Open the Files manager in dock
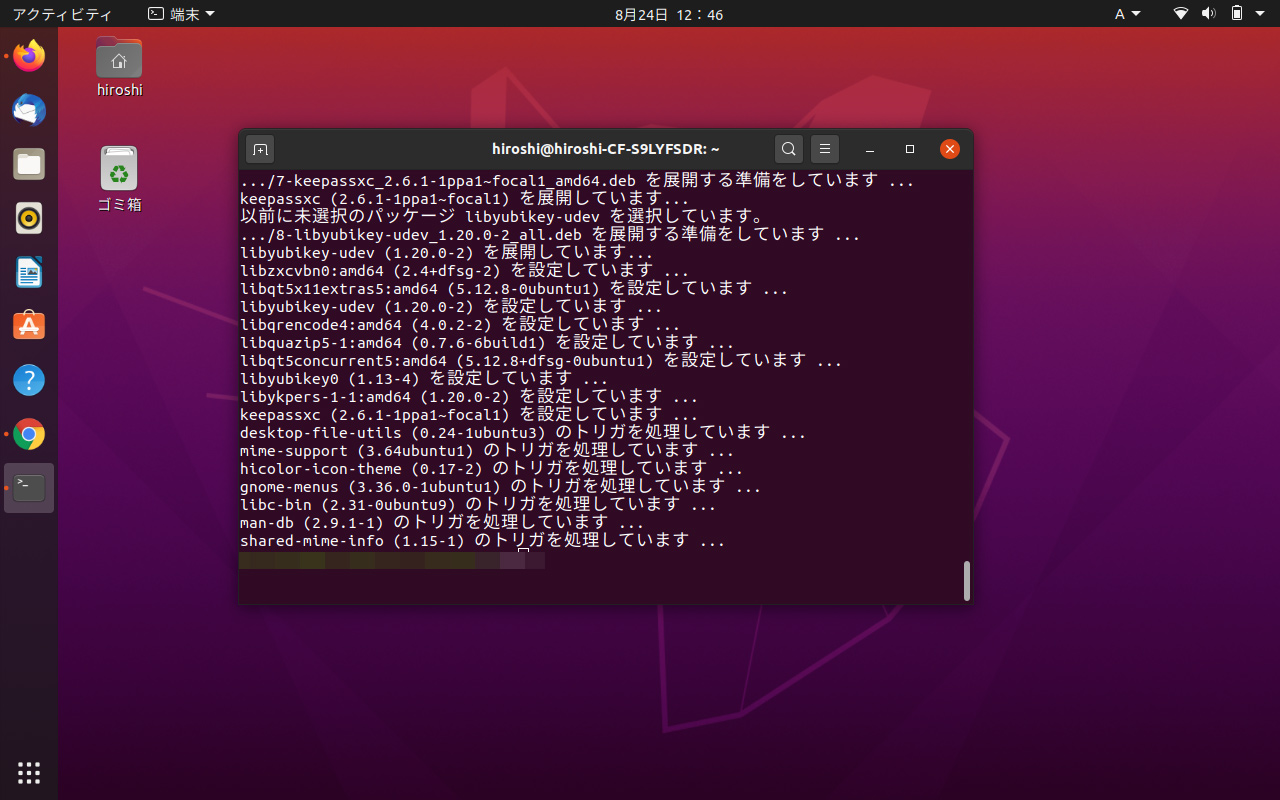1280x800 pixels. [29, 164]
